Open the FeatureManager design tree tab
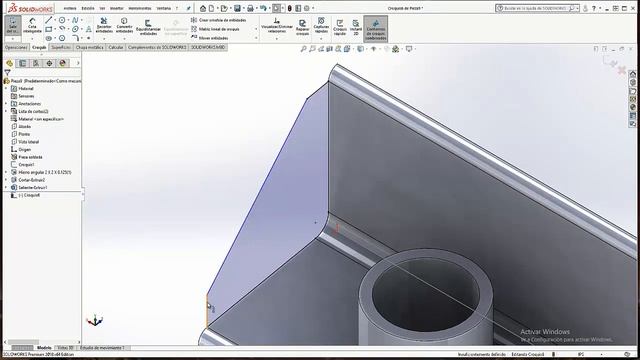The width and height of the screenshot is (640, 360). (x=9, y=63)
